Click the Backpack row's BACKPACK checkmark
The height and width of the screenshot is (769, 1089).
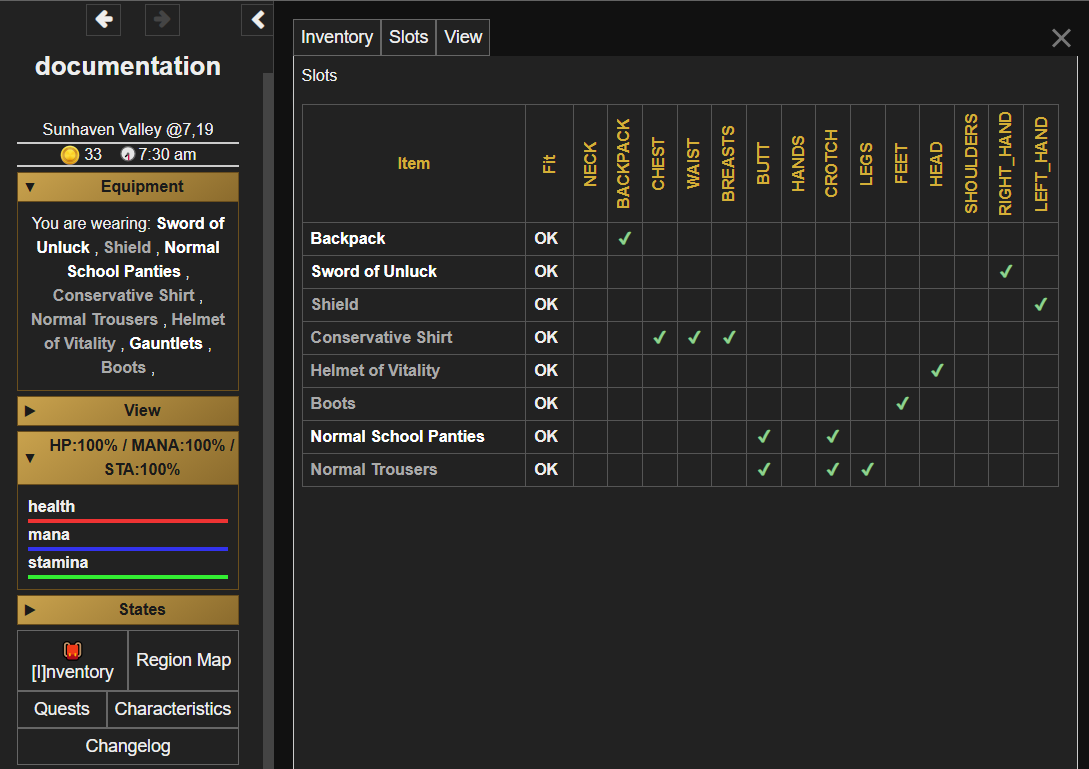pos(624,238)
